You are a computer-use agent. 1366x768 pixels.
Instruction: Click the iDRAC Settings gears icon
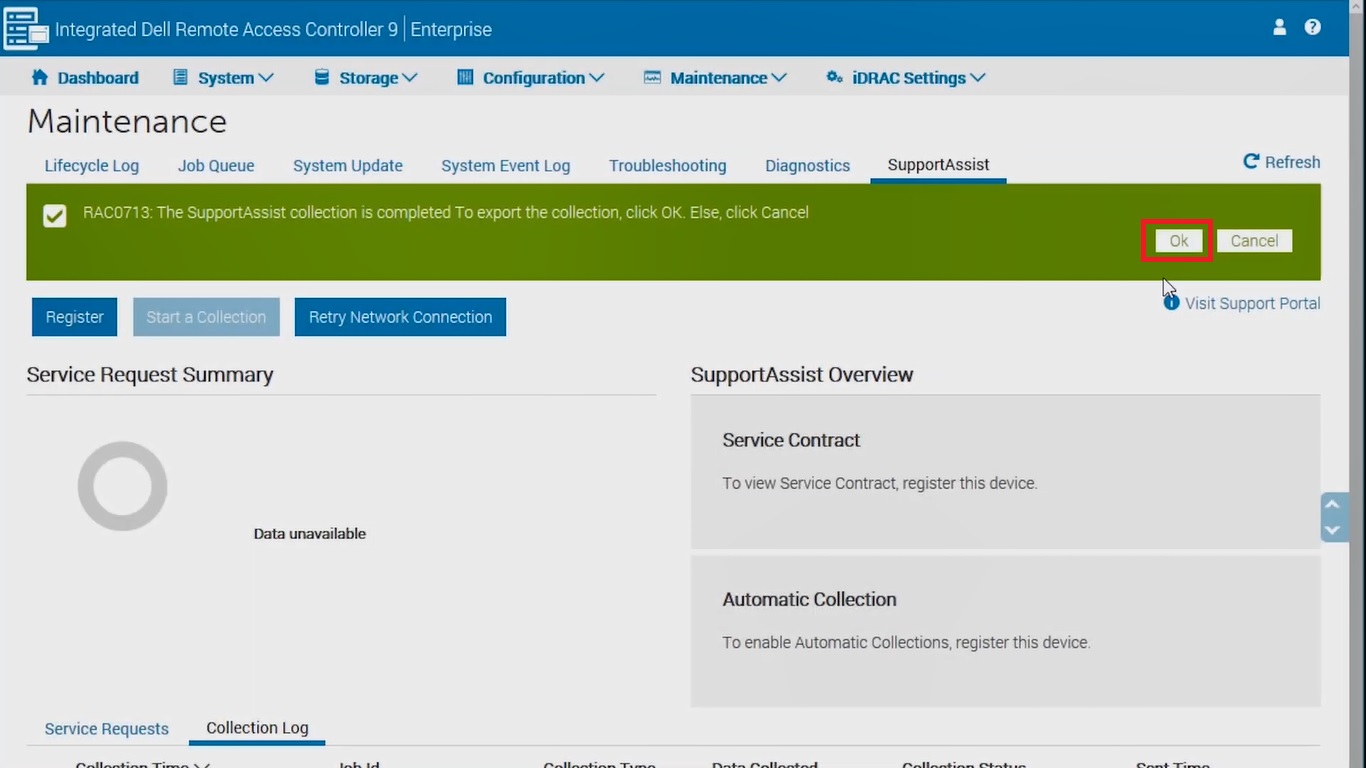coord(834,78)
